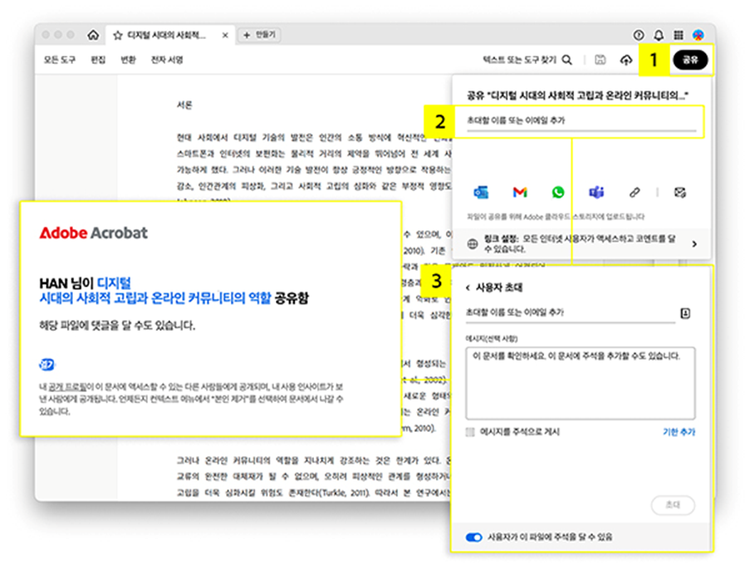
Task: Open address book contact icon
Action: point(685,313)
